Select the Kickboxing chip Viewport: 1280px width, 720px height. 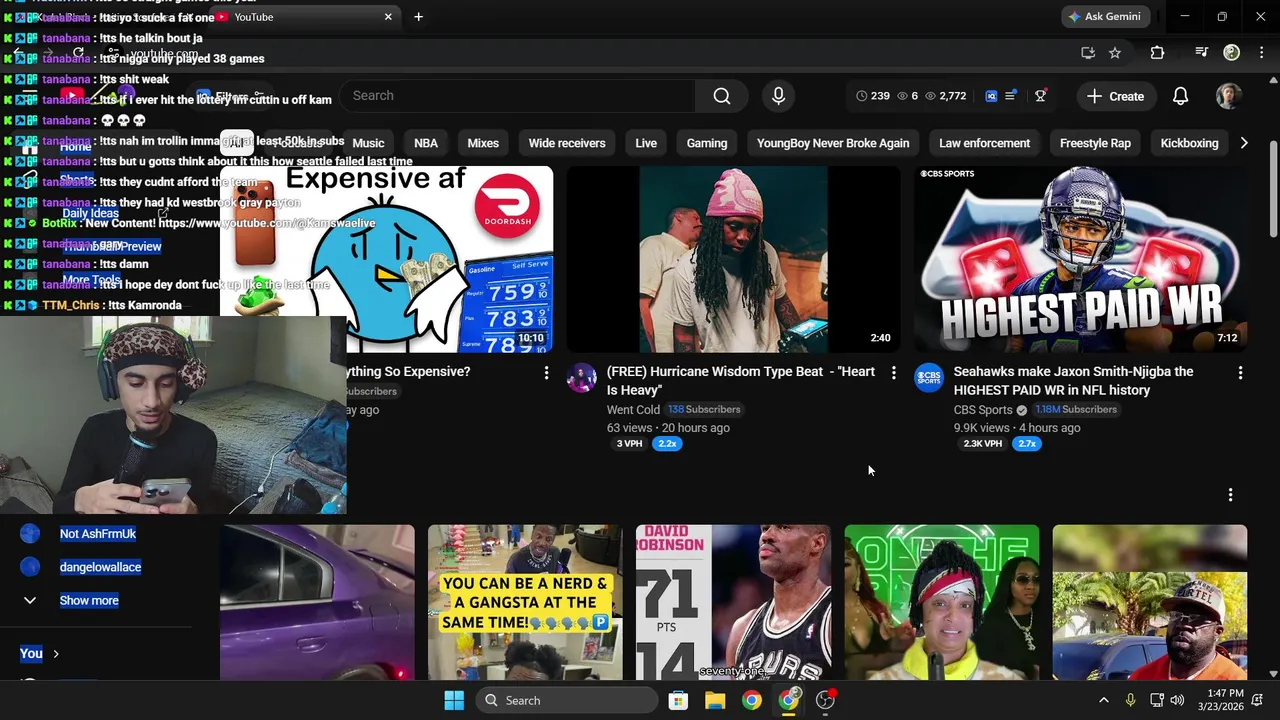[x=1189, y=143]
